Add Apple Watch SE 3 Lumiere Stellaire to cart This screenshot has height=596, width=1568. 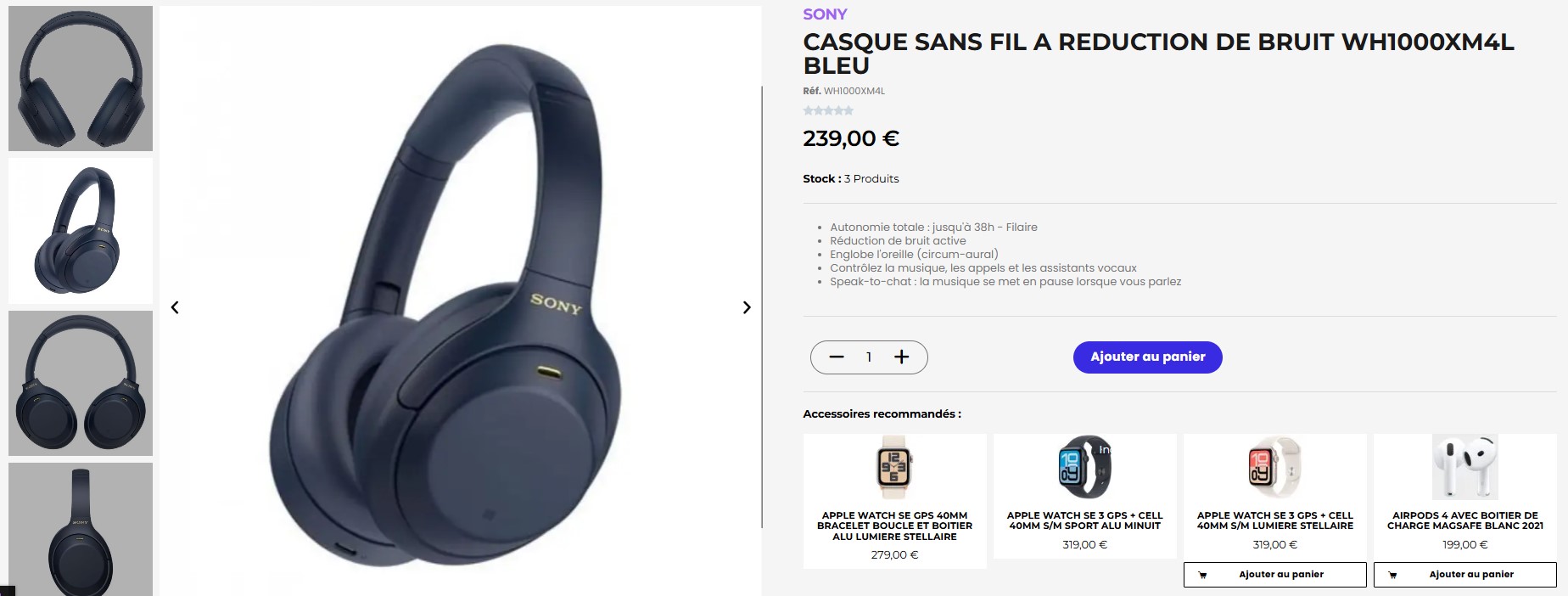tap(1274, 575)
